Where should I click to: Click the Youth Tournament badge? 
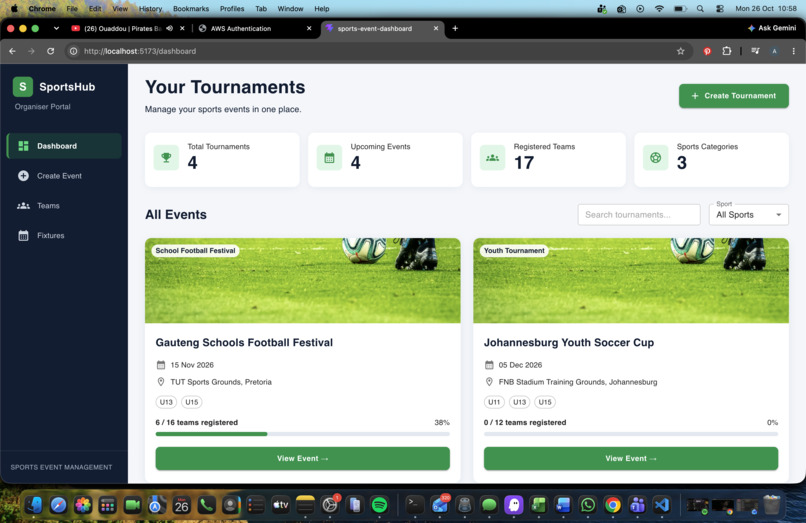[x=514, y=250]
